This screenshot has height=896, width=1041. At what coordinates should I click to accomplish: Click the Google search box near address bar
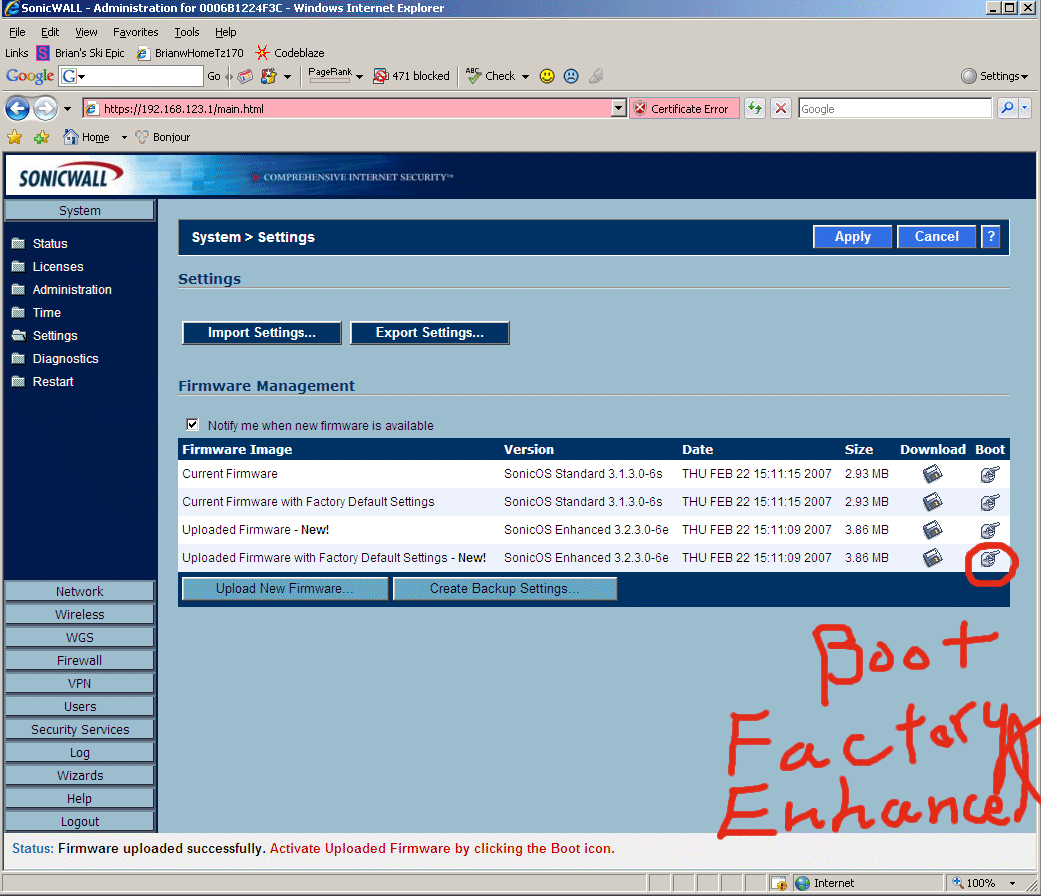[x=895, y=108]
